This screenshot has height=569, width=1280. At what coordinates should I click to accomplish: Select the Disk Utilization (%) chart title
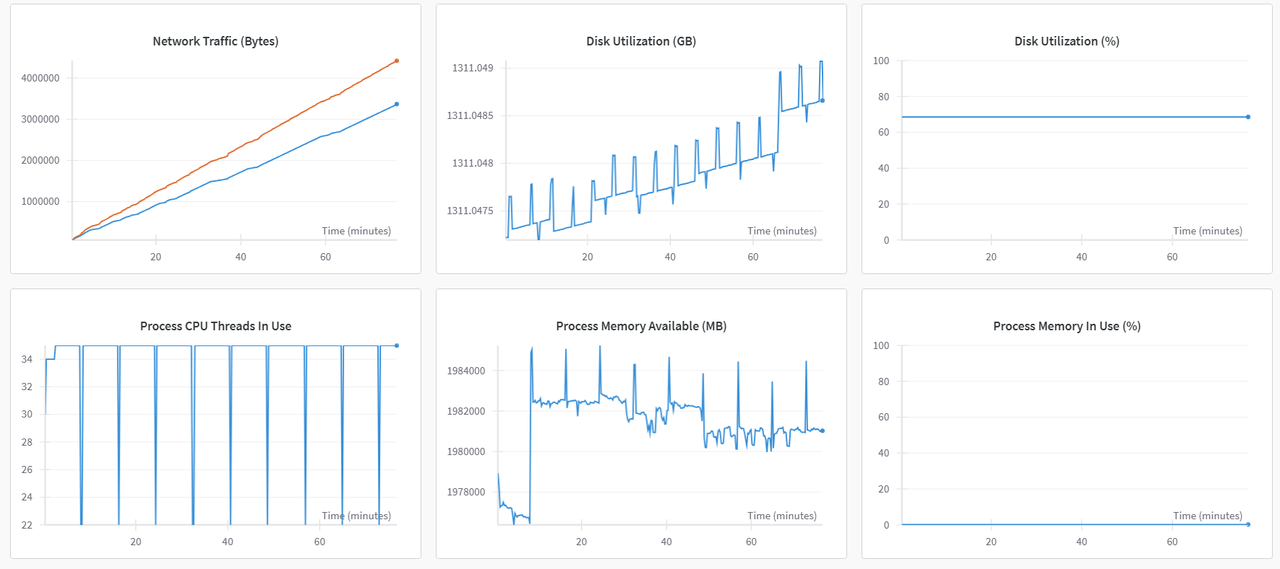[x=1066, y=42]
